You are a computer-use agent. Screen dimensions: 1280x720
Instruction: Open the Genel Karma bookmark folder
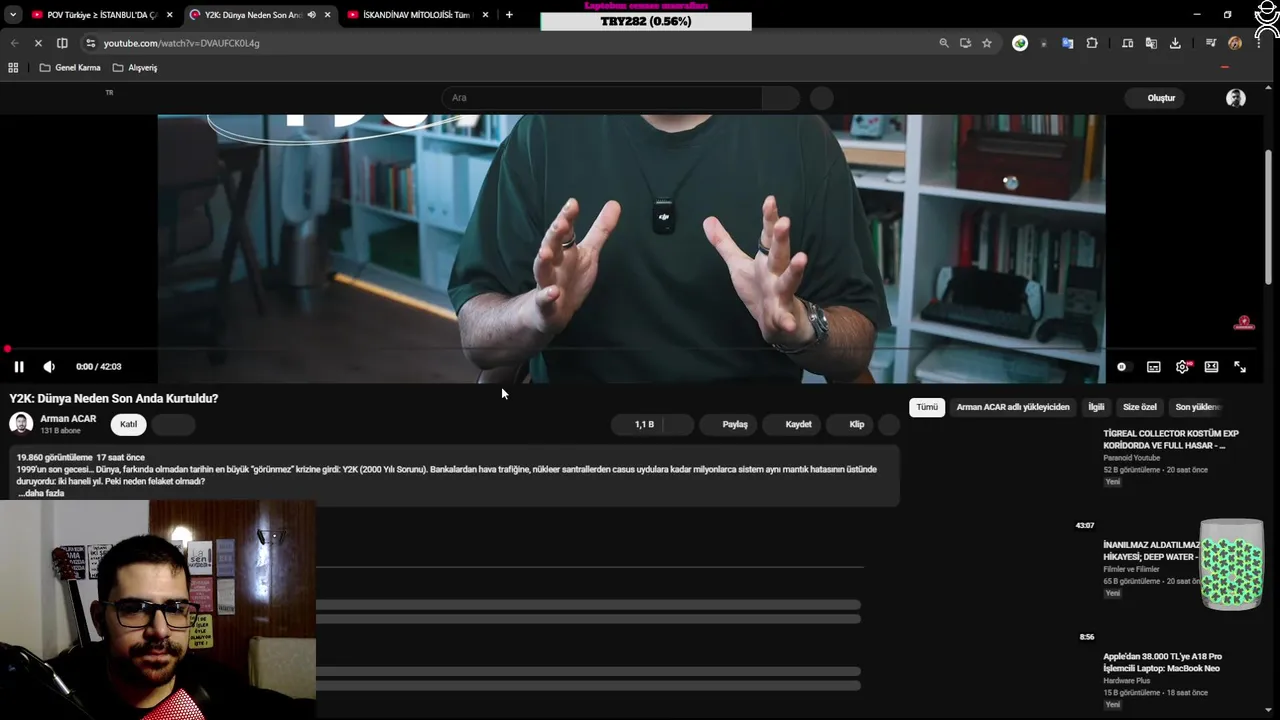click(70, 68)
